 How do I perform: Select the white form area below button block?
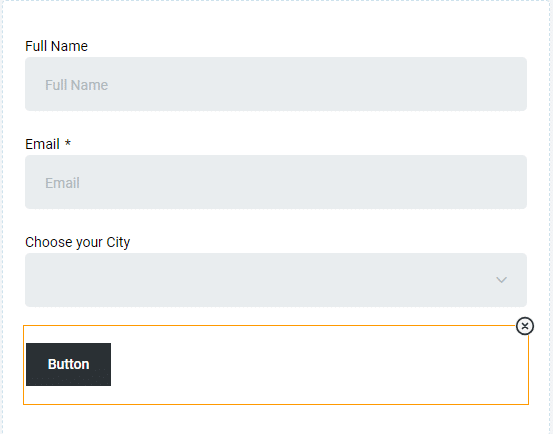(276, 420)
